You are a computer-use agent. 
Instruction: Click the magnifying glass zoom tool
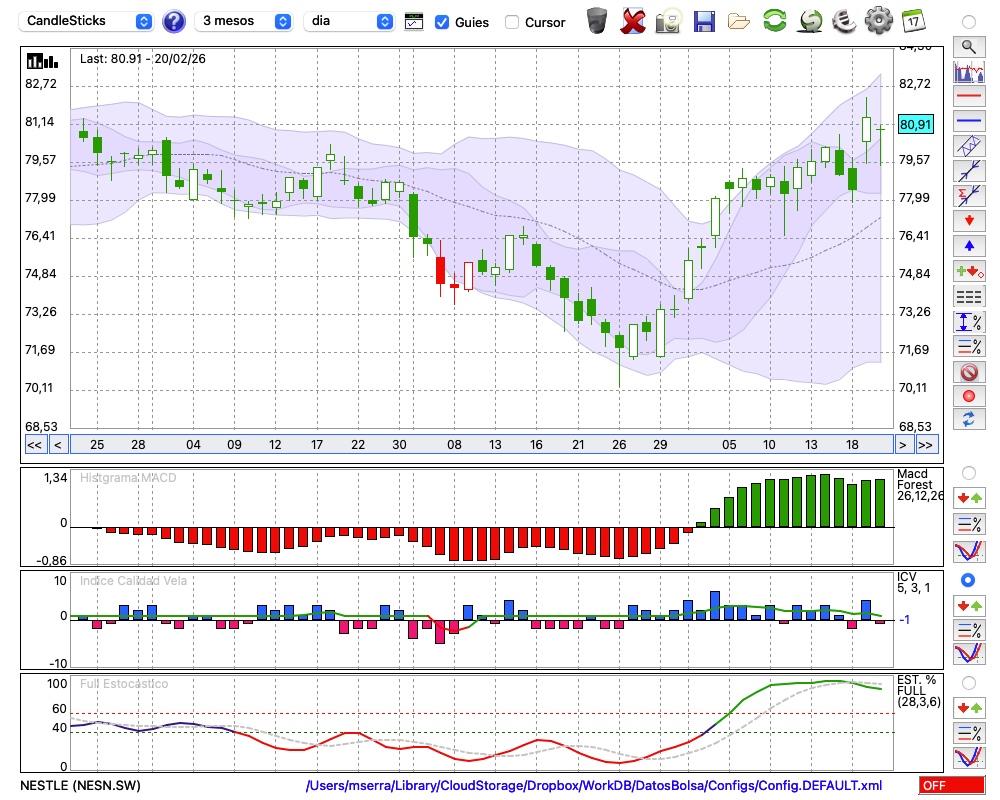[968, 46]
